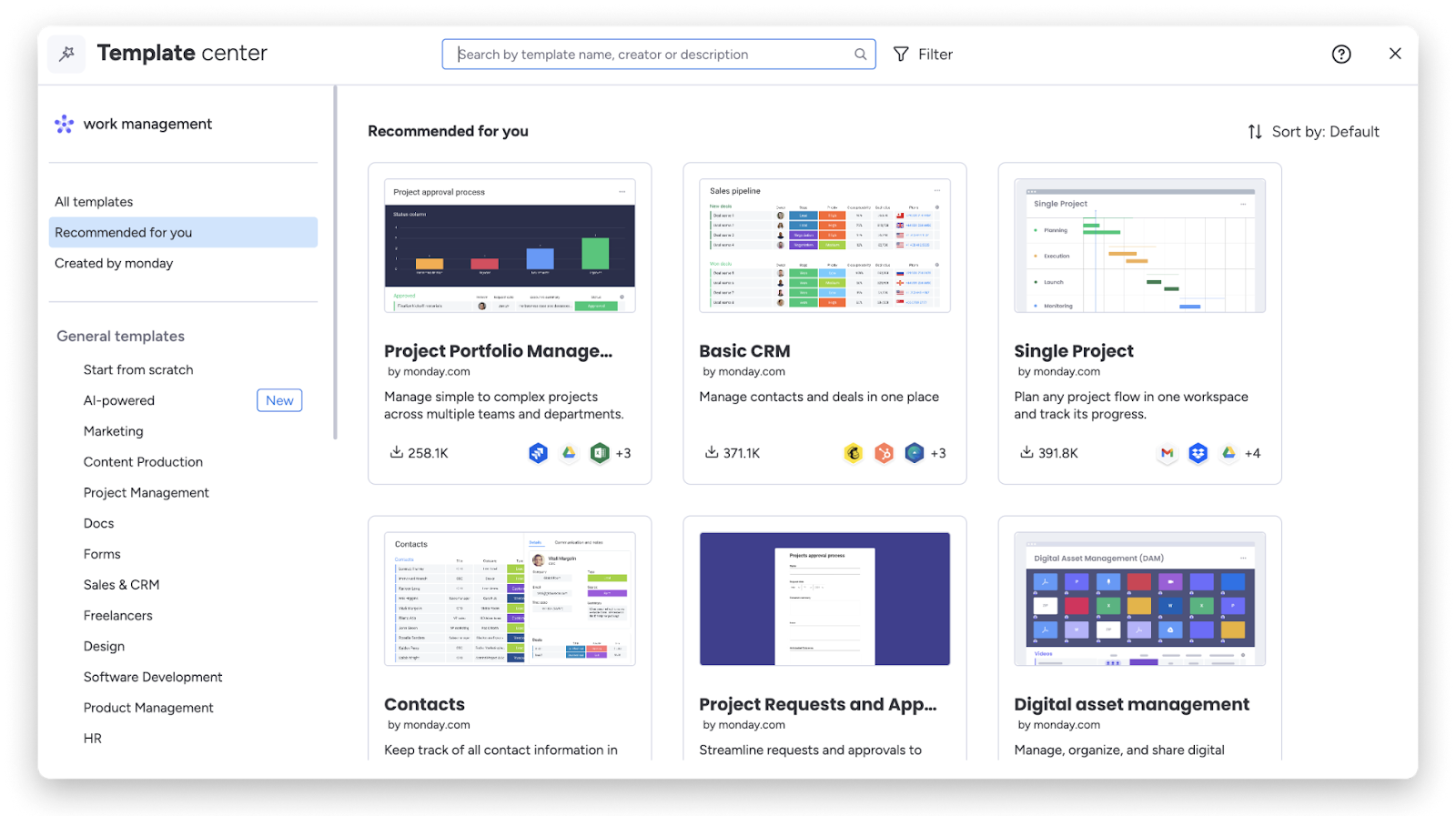This screenshot has height=816, width=1456.
Task: Click Basic CRM title
Action: click(x=744, y=351)
